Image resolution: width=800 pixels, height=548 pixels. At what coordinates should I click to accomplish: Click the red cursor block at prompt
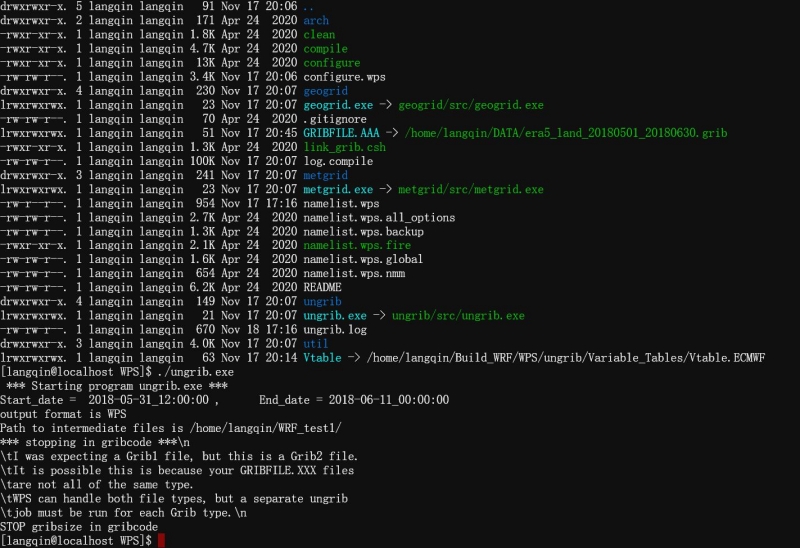(x=160, y=540)
